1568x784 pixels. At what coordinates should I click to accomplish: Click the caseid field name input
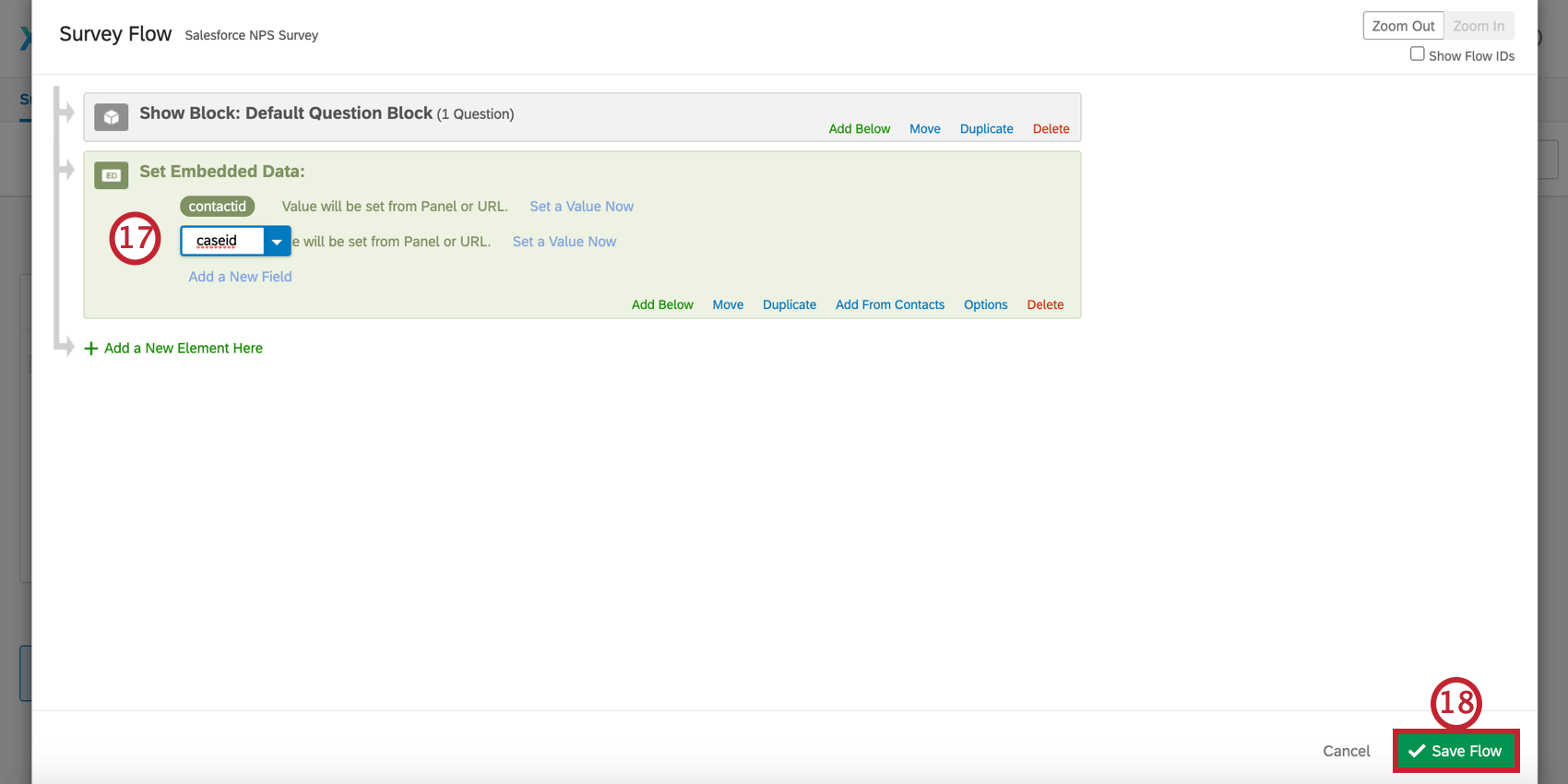[x=222, y=241]
